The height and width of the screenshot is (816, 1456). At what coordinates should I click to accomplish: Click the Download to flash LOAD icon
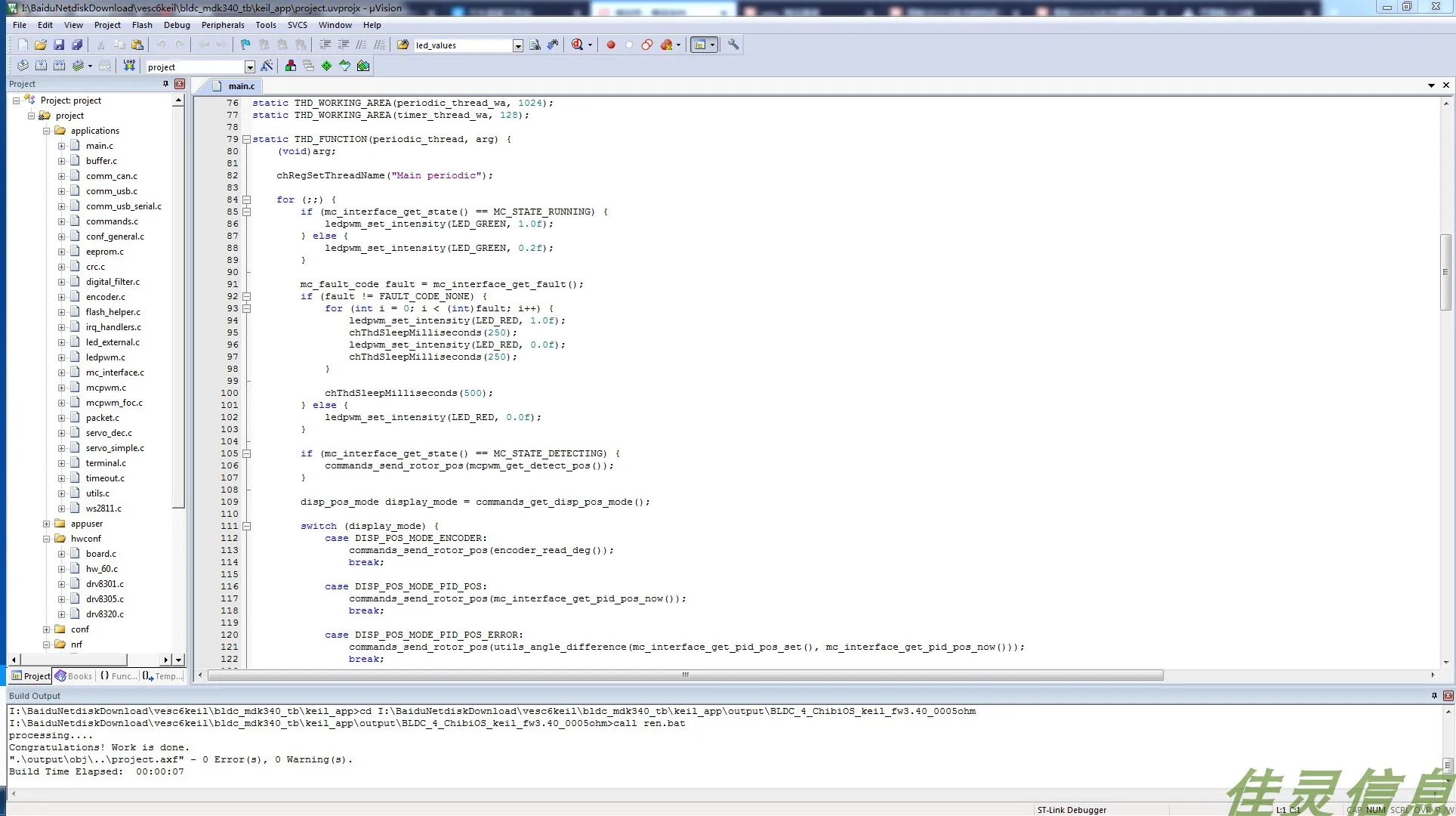(x=129, y=66)
